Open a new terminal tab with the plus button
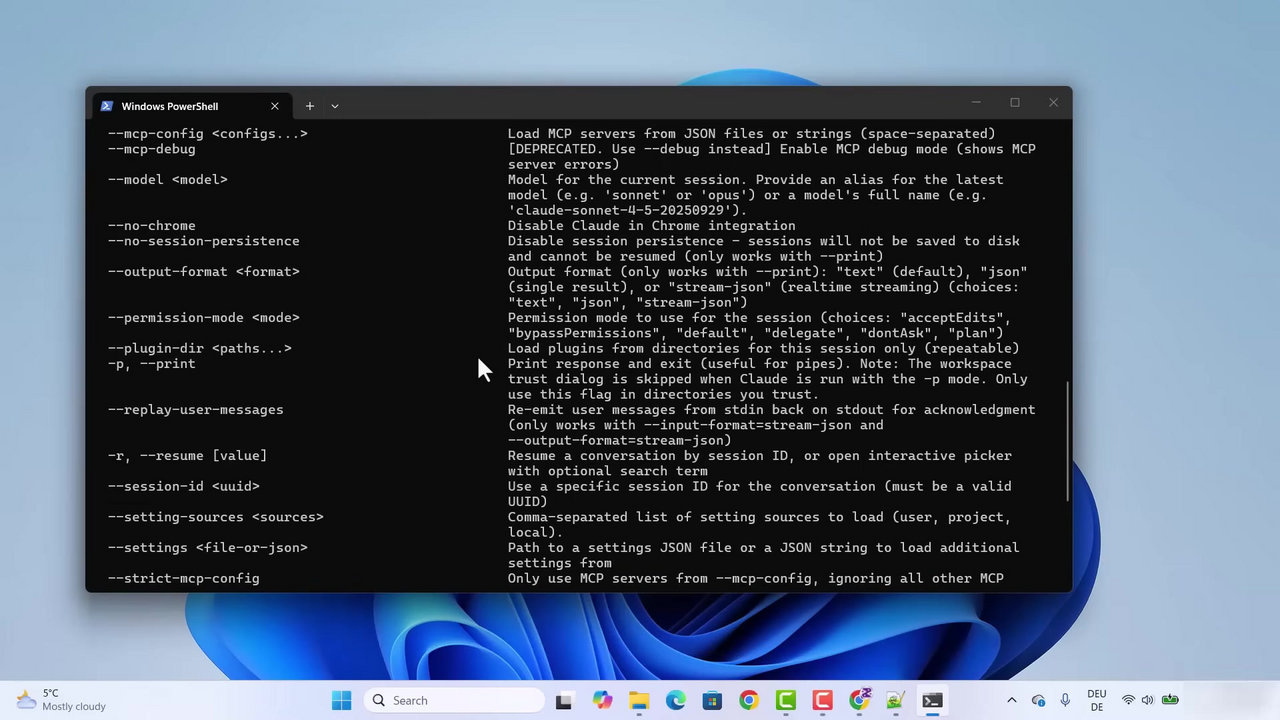Viewport: 1280px width, 720px height. pos(310,106)
